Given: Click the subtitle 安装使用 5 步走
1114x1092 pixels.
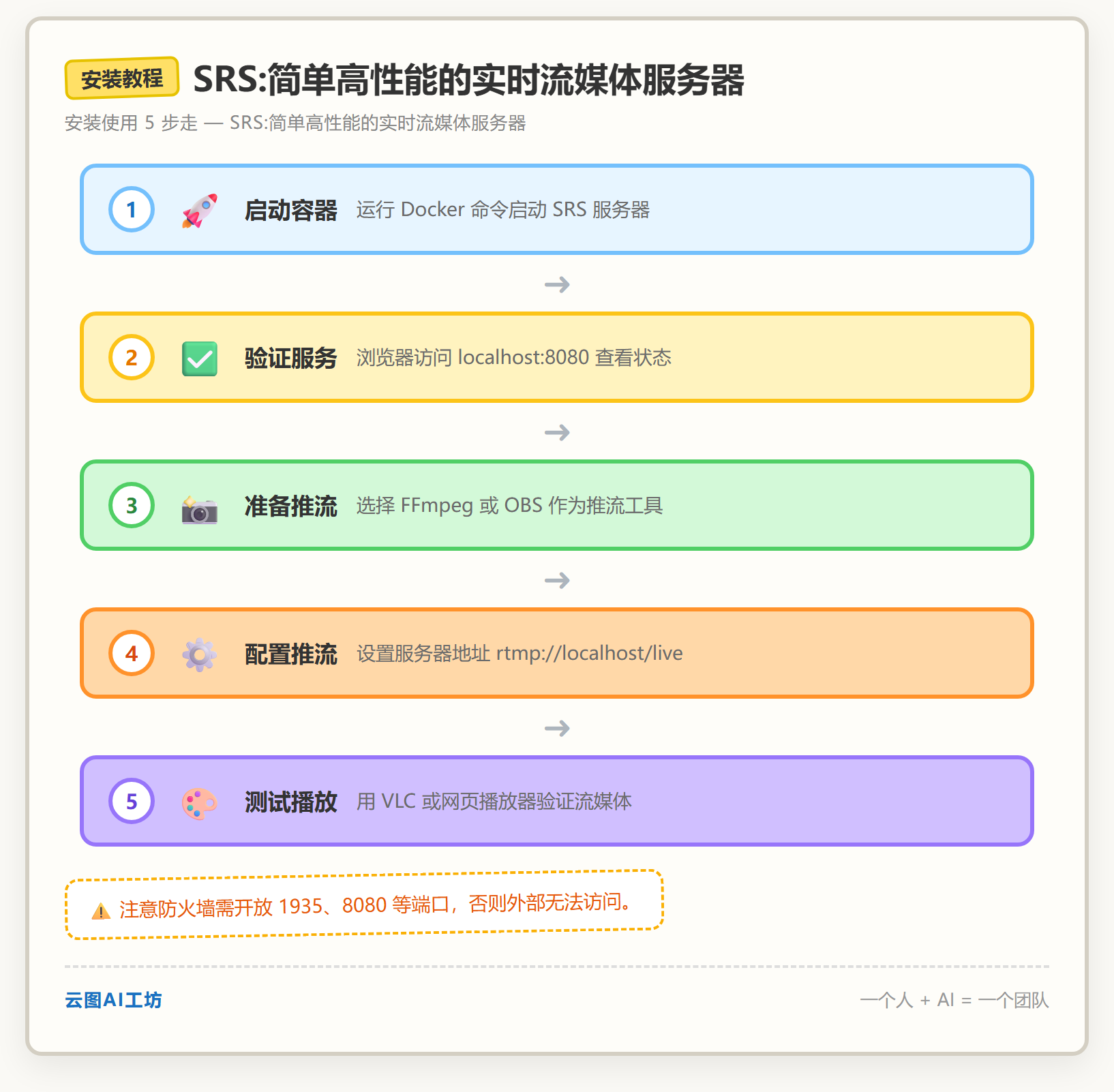Looking at the screenshot, I should pyautogui.click(x=131, y=123).
